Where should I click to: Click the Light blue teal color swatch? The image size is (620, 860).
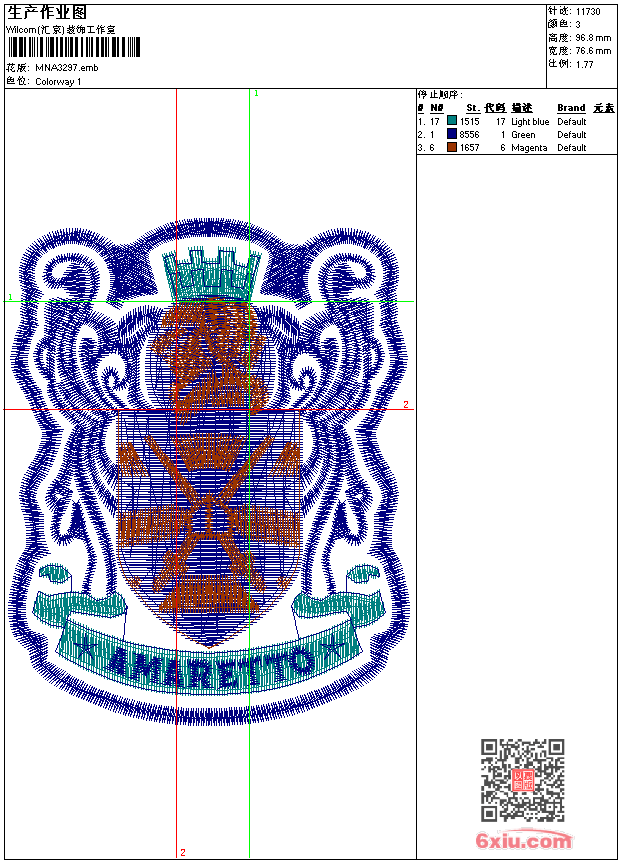tap(452, 121)
